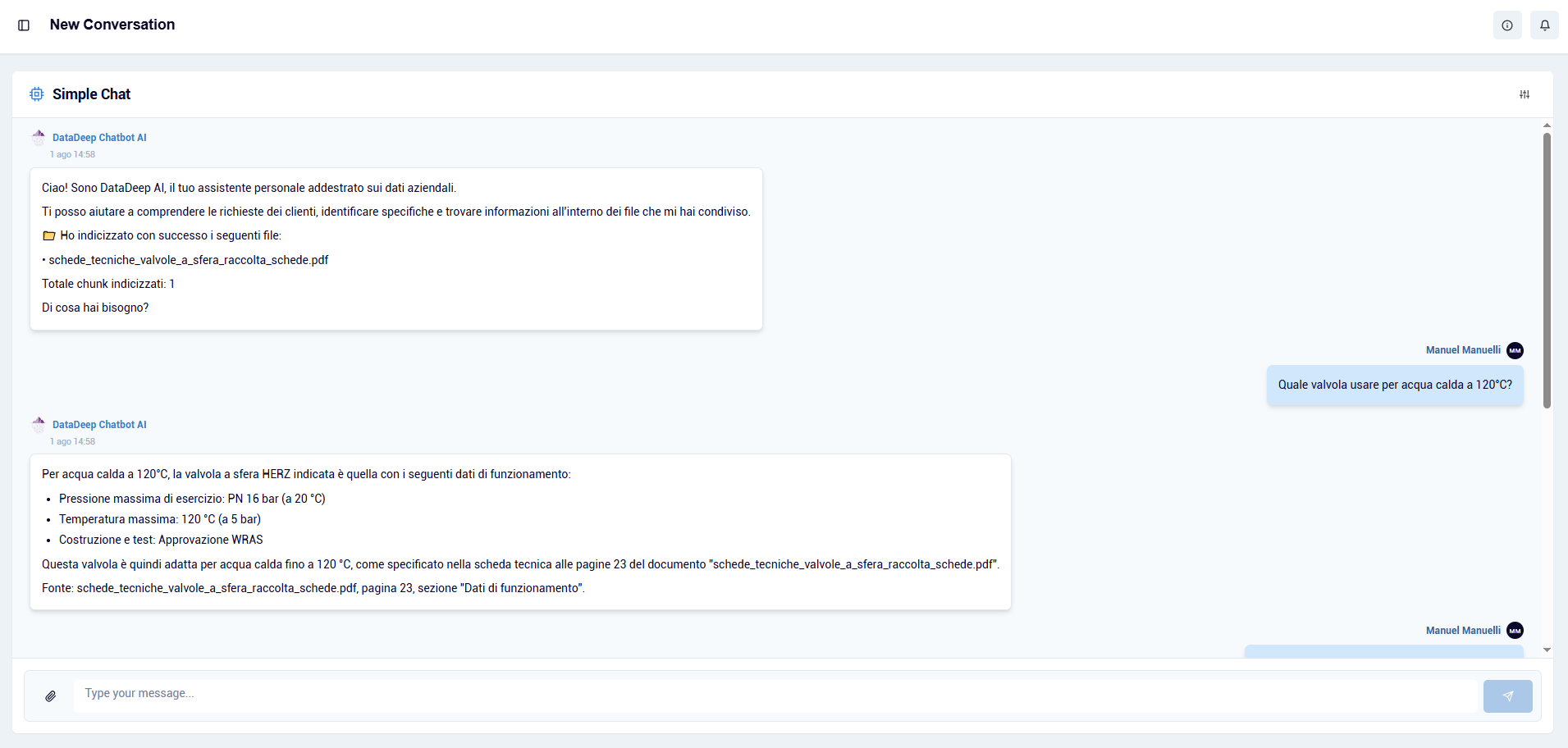Select the 'Quale valvola usare' message bubble

coord(1394,385)
